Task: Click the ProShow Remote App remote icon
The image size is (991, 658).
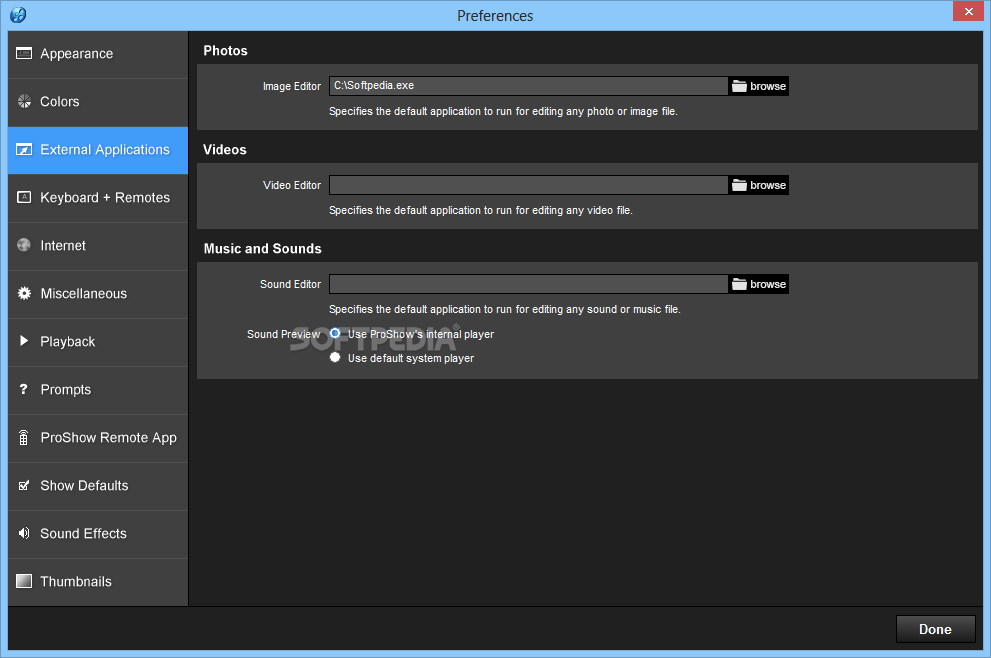Action: pyautogui.click(x=24, y=437)
